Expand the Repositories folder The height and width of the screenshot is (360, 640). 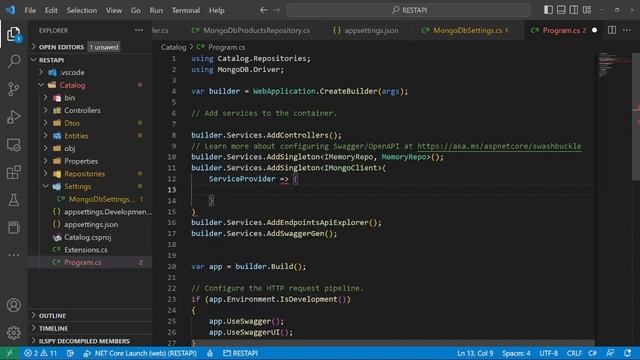(x=90, y=174)
